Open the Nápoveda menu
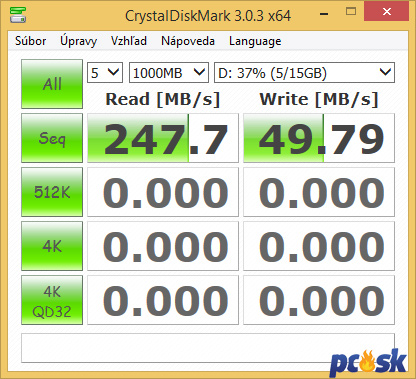Image resolution: width=416 pixels, height=379 pixels. [188, 41]
